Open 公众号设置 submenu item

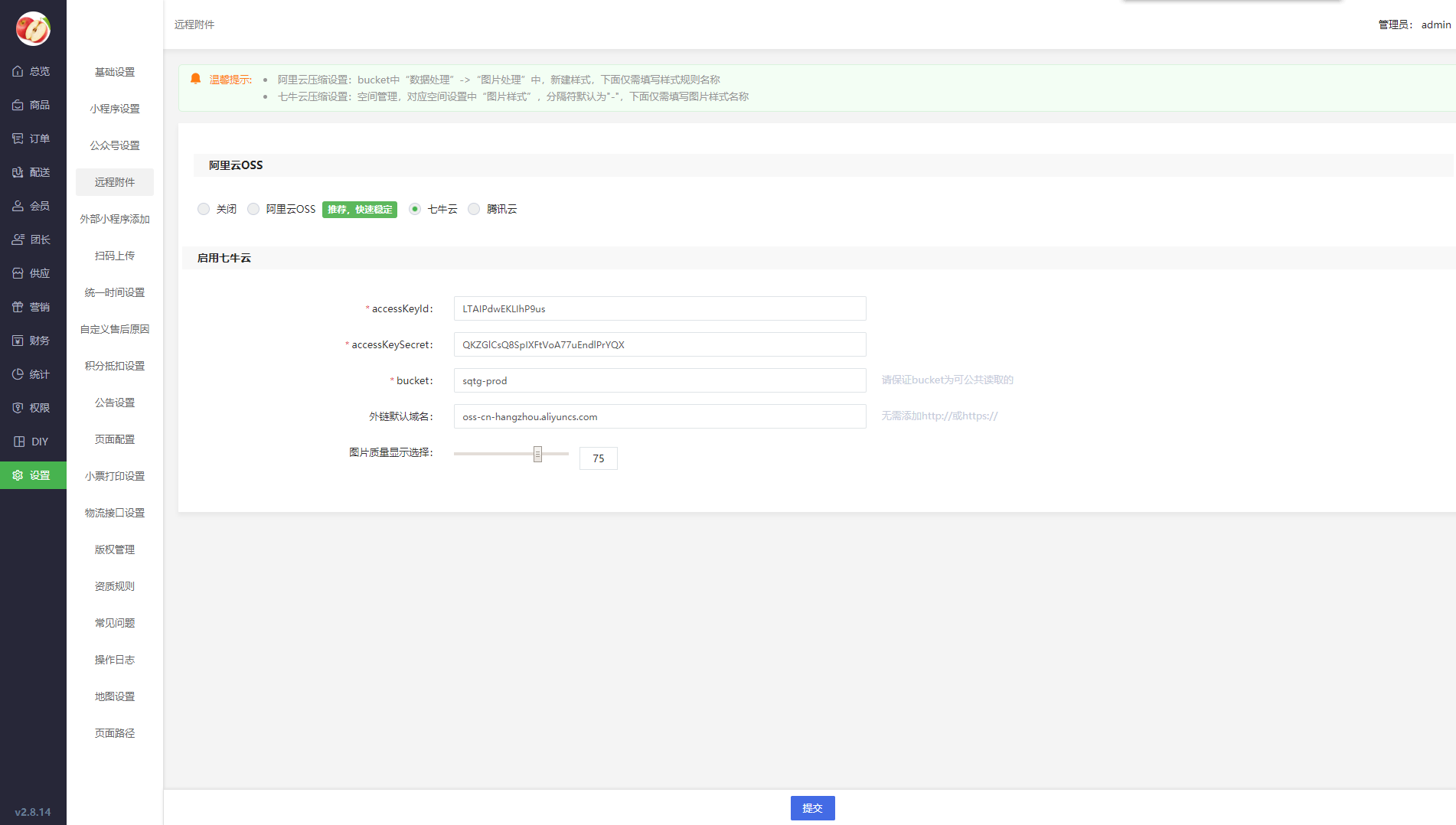115,145
